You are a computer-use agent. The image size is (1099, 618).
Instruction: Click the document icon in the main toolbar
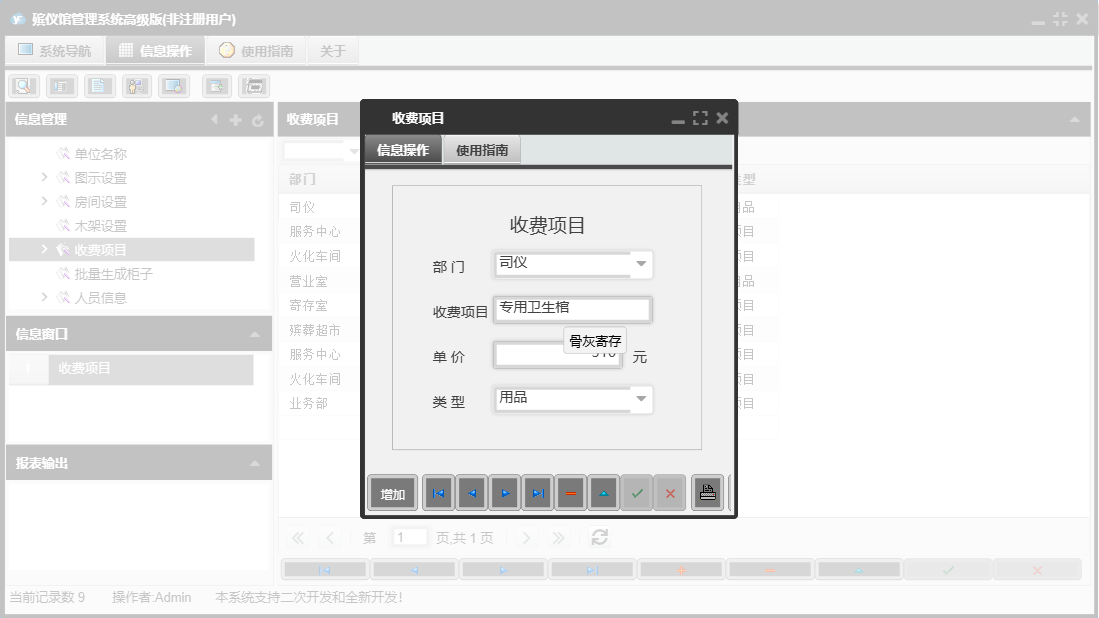click(x=97, y=85)
